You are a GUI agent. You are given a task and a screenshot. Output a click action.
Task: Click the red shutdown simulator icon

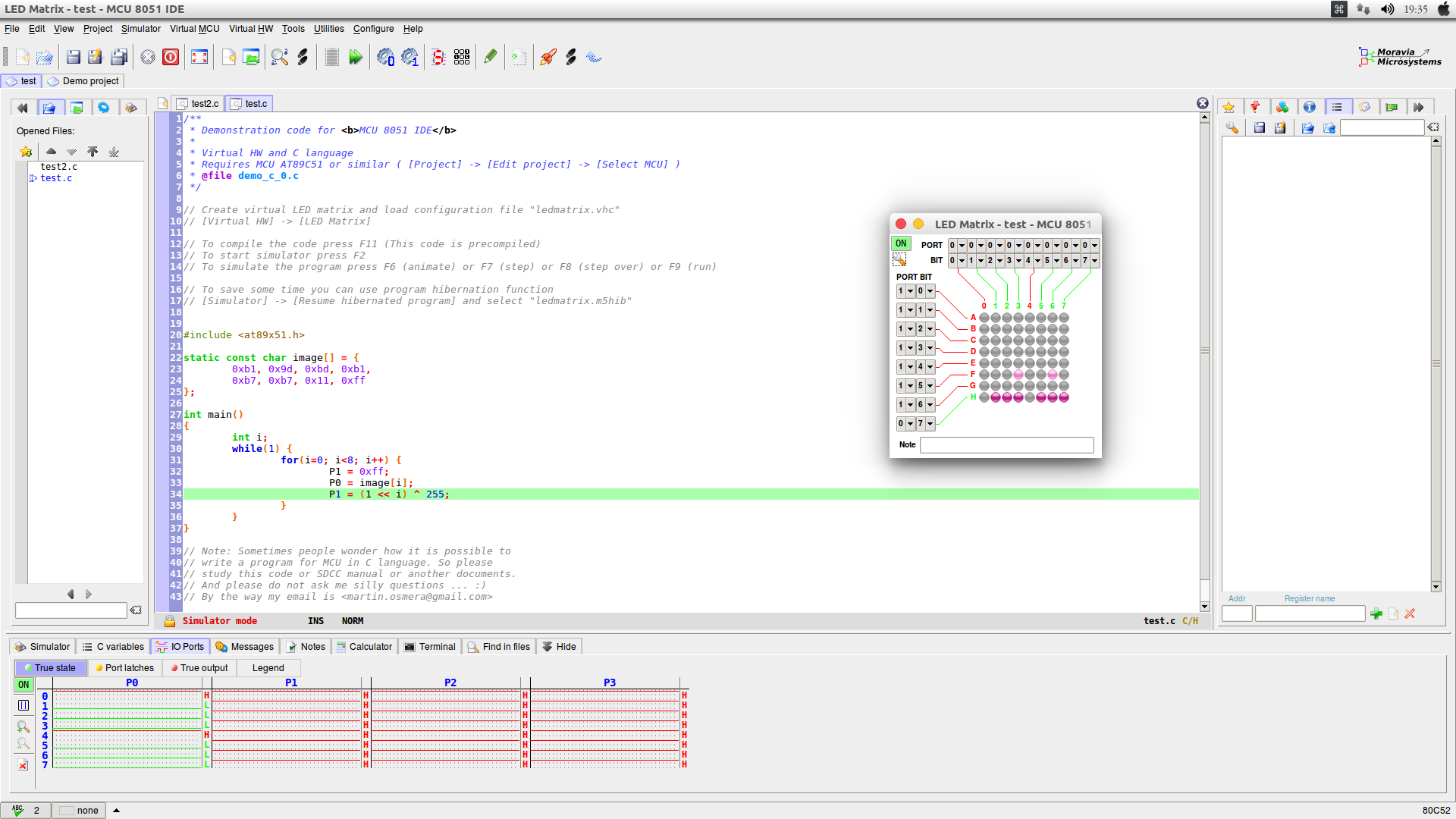click(x=171, y=57)
